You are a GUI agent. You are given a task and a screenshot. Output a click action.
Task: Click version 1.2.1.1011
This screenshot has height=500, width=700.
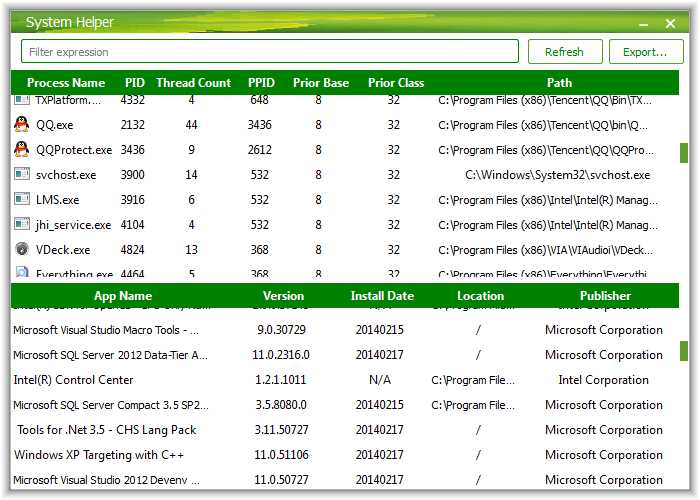(x=281, y=380)
